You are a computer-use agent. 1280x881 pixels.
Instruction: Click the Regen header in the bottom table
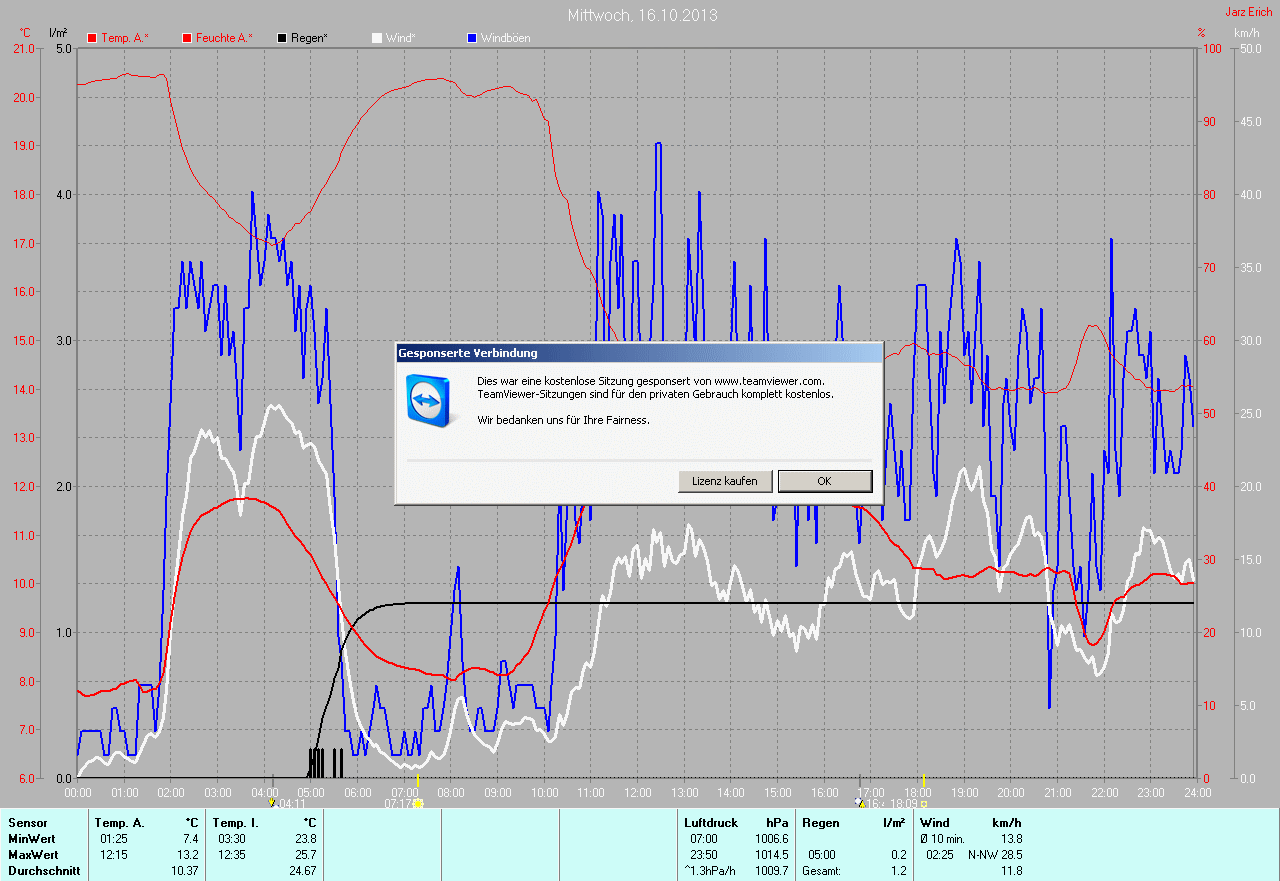(x=819, y=823)
